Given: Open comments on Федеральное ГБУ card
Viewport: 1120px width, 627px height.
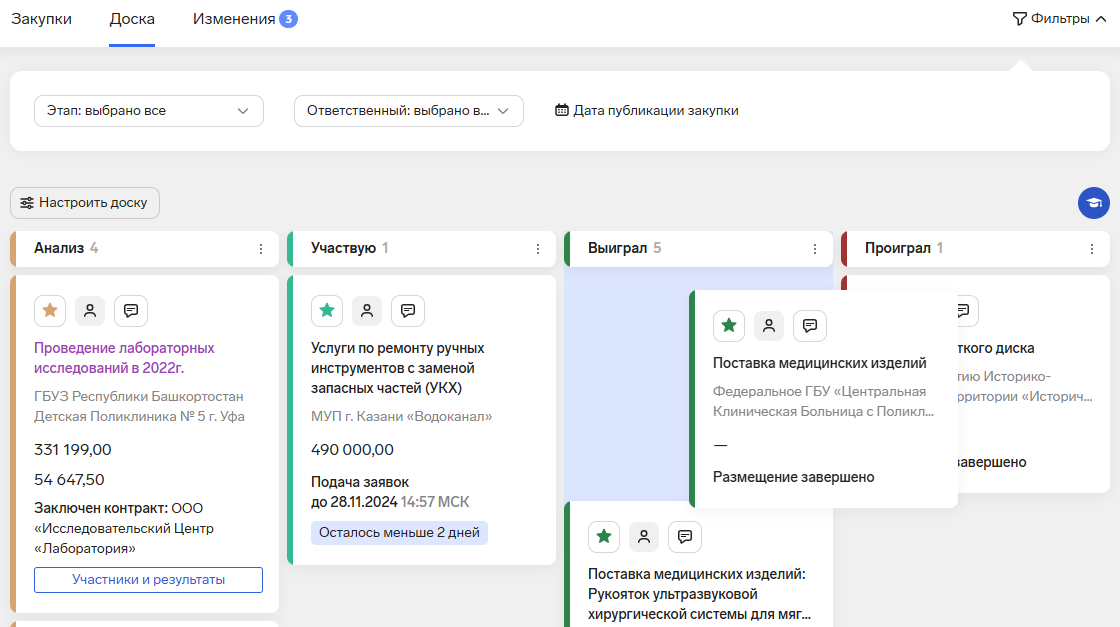Looking at the screenshot, I should point(809,326).
